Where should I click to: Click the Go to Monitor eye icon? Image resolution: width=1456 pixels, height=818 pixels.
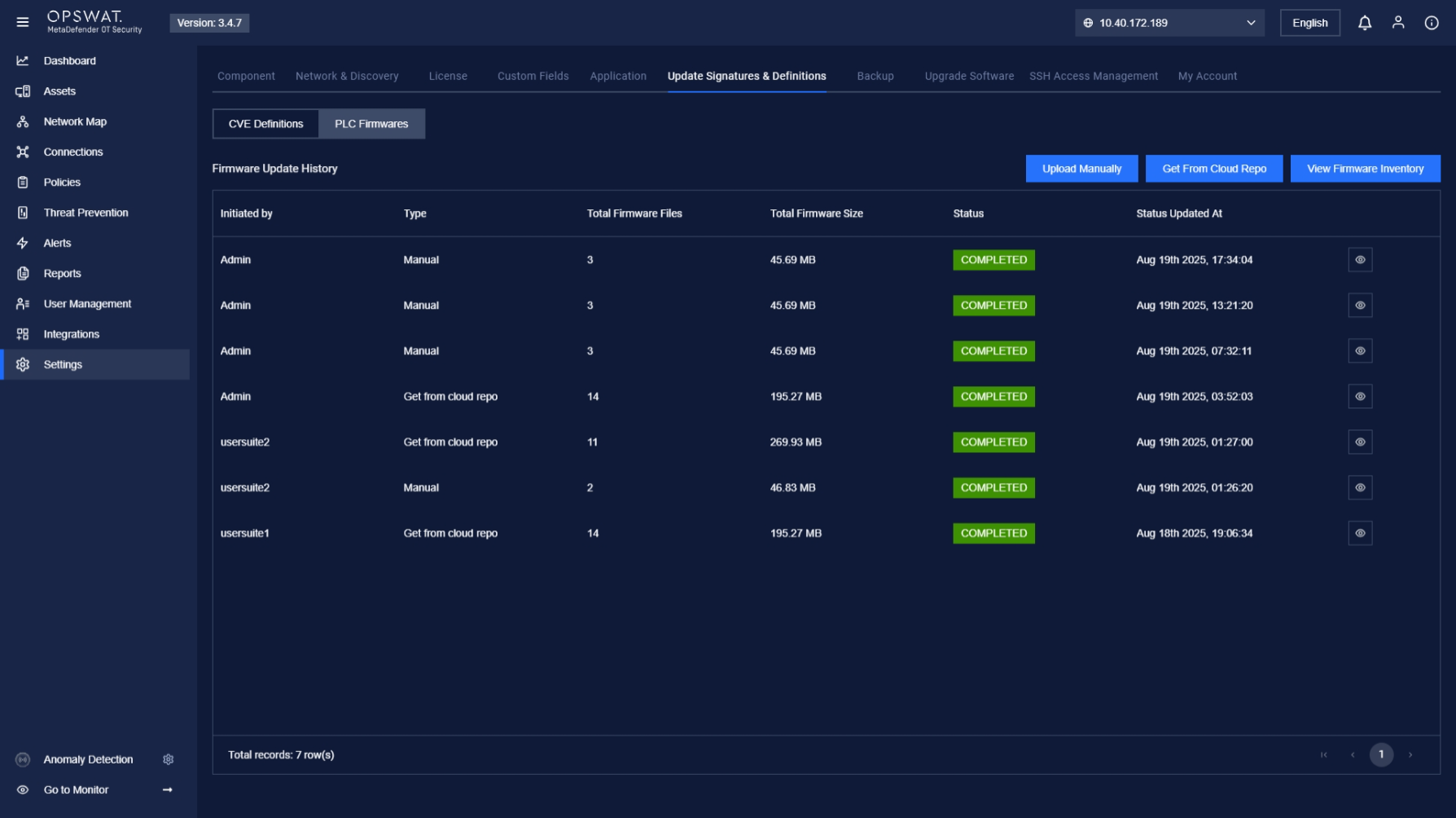tap(23, 790)
